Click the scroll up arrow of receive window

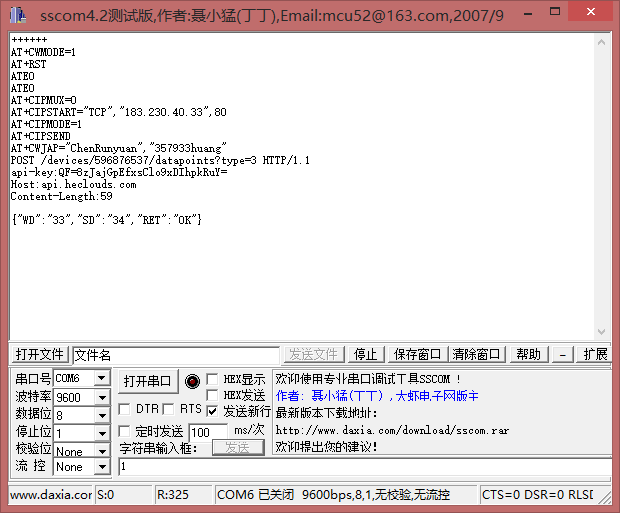tap(601, 42)
